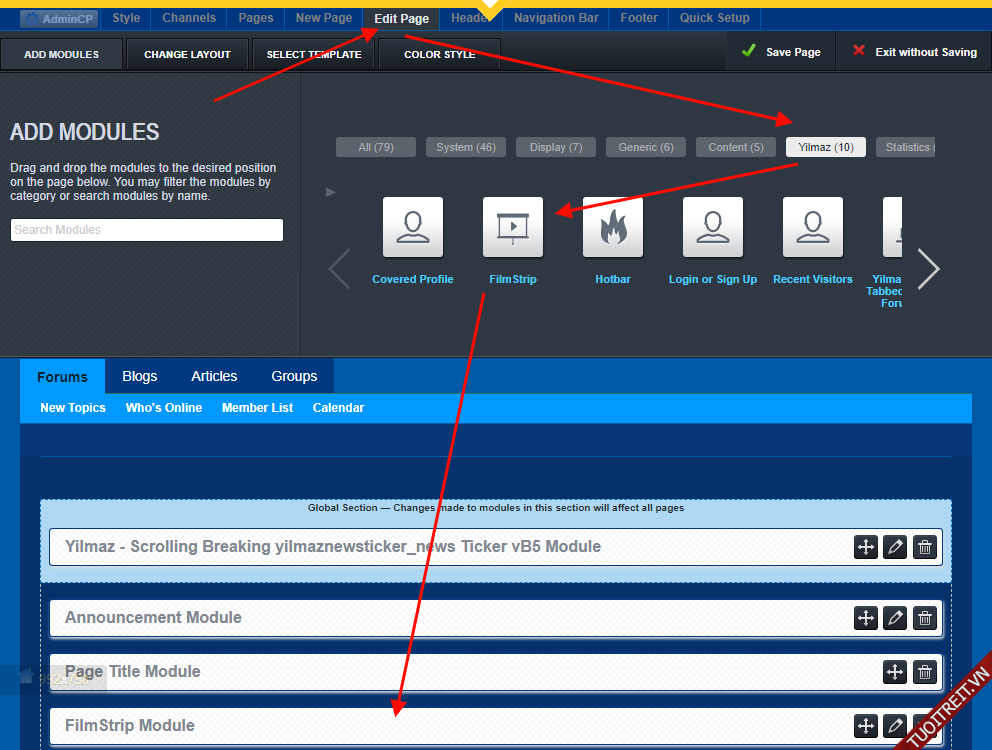Pick the Recent Visitors module icon

(812, 227)
